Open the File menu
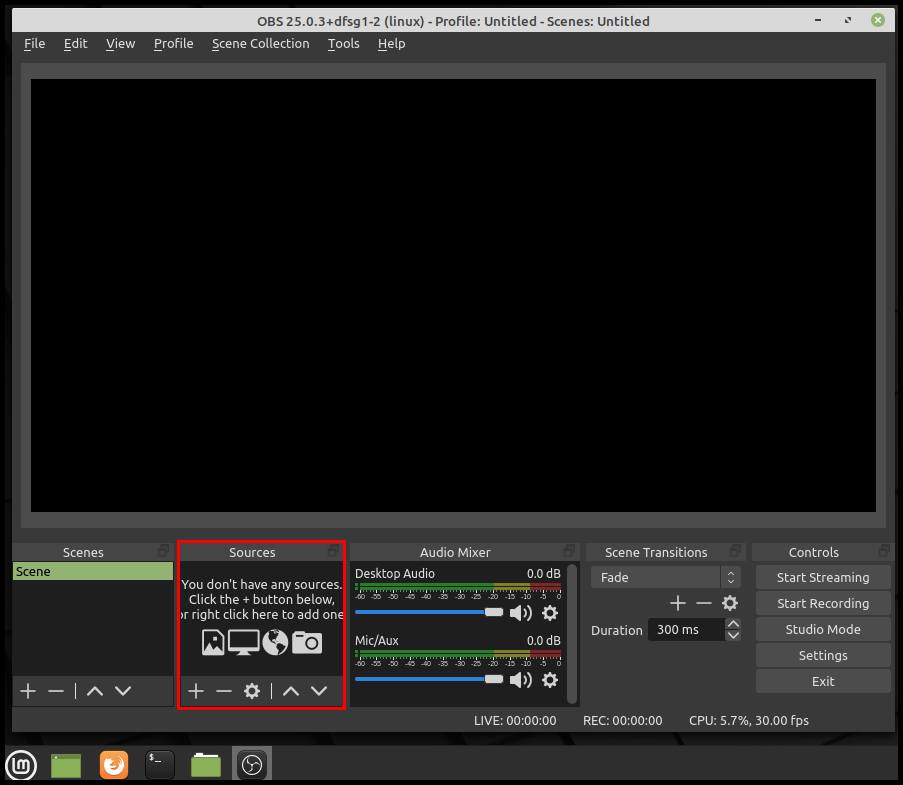Image resolution: width=903 pixels, height=785 pixels. tap(35, 44)
